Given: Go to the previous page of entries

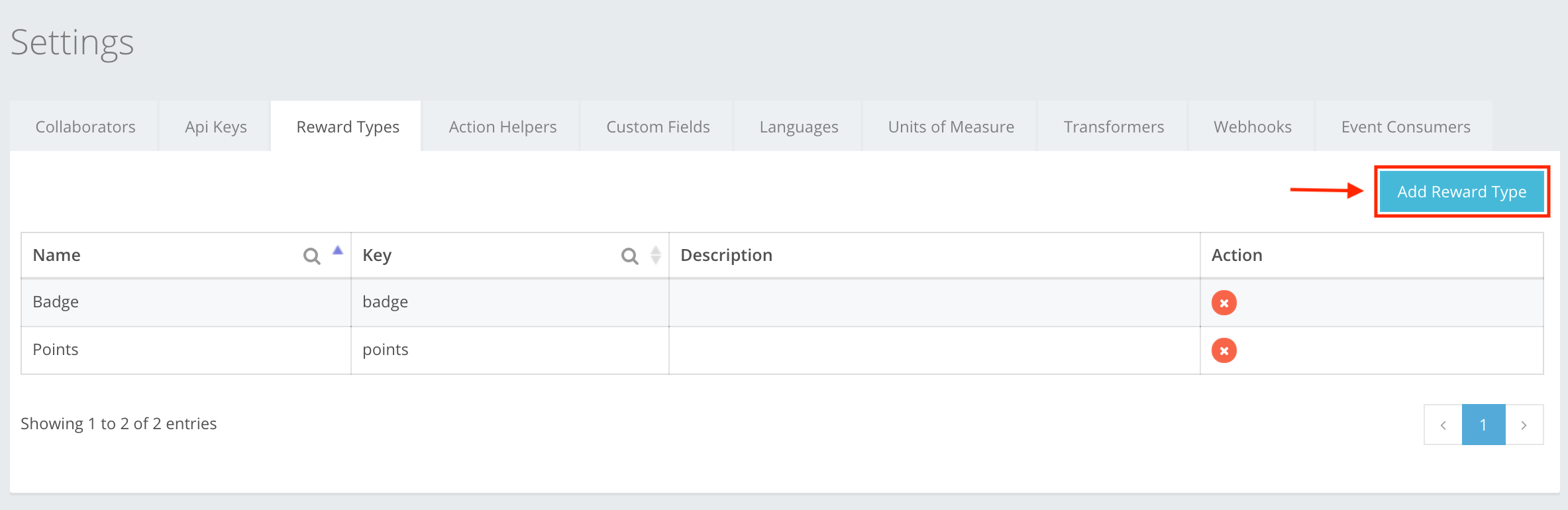Looking at the screenshot, I should tap(1443, 425).
